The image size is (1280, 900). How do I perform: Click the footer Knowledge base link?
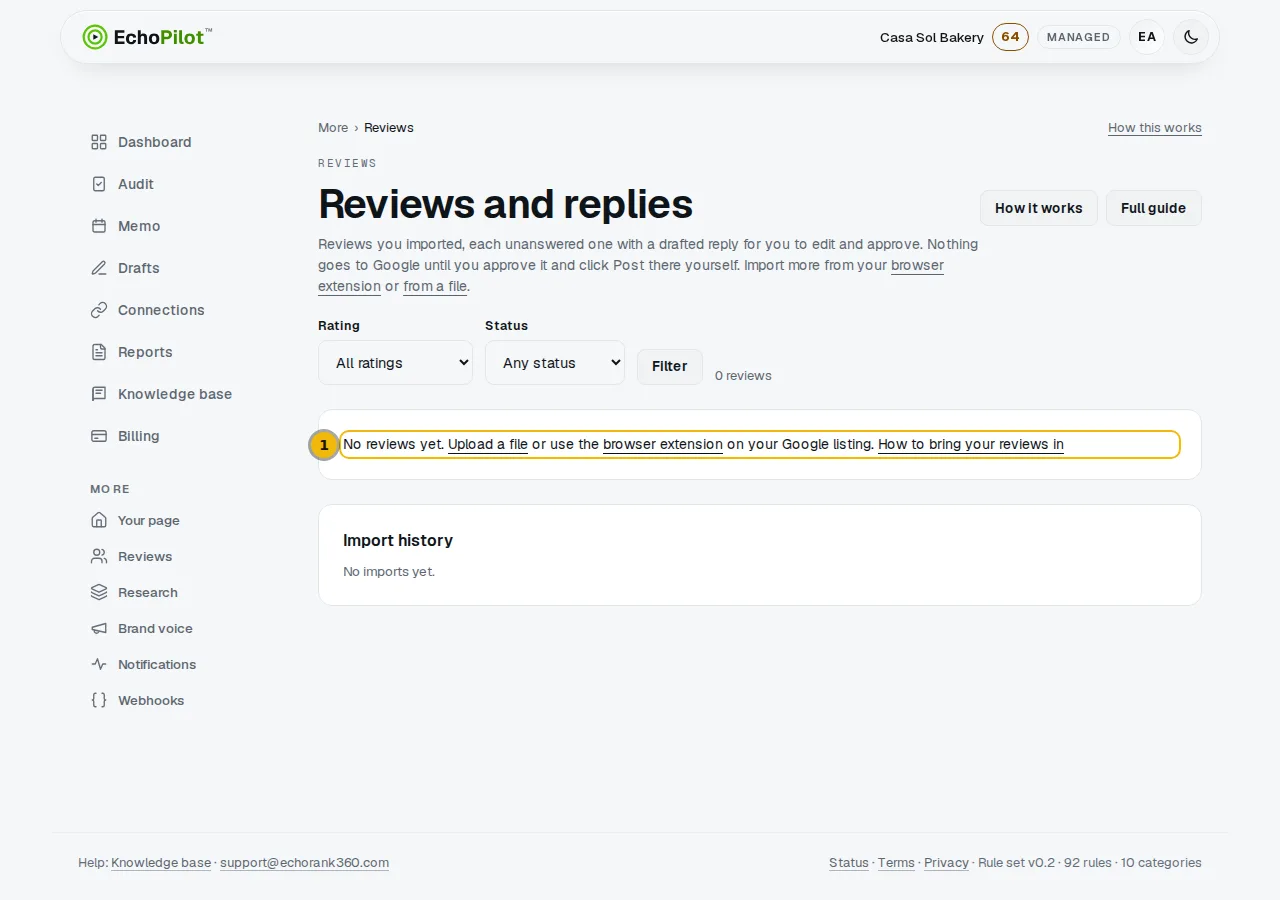(161, 863)
